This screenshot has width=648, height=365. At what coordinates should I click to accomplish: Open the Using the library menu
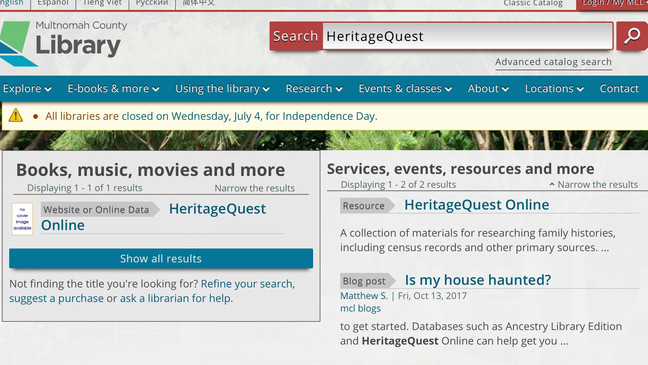(x=222, y=88)
